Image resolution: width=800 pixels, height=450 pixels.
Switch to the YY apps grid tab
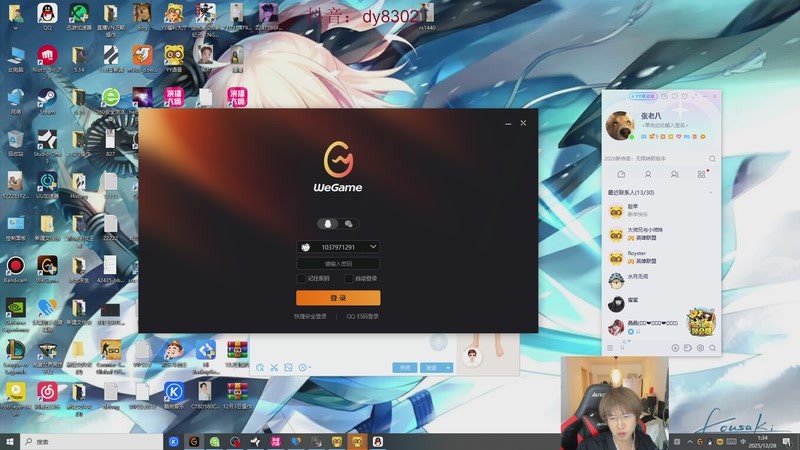[x=702, y=174]
